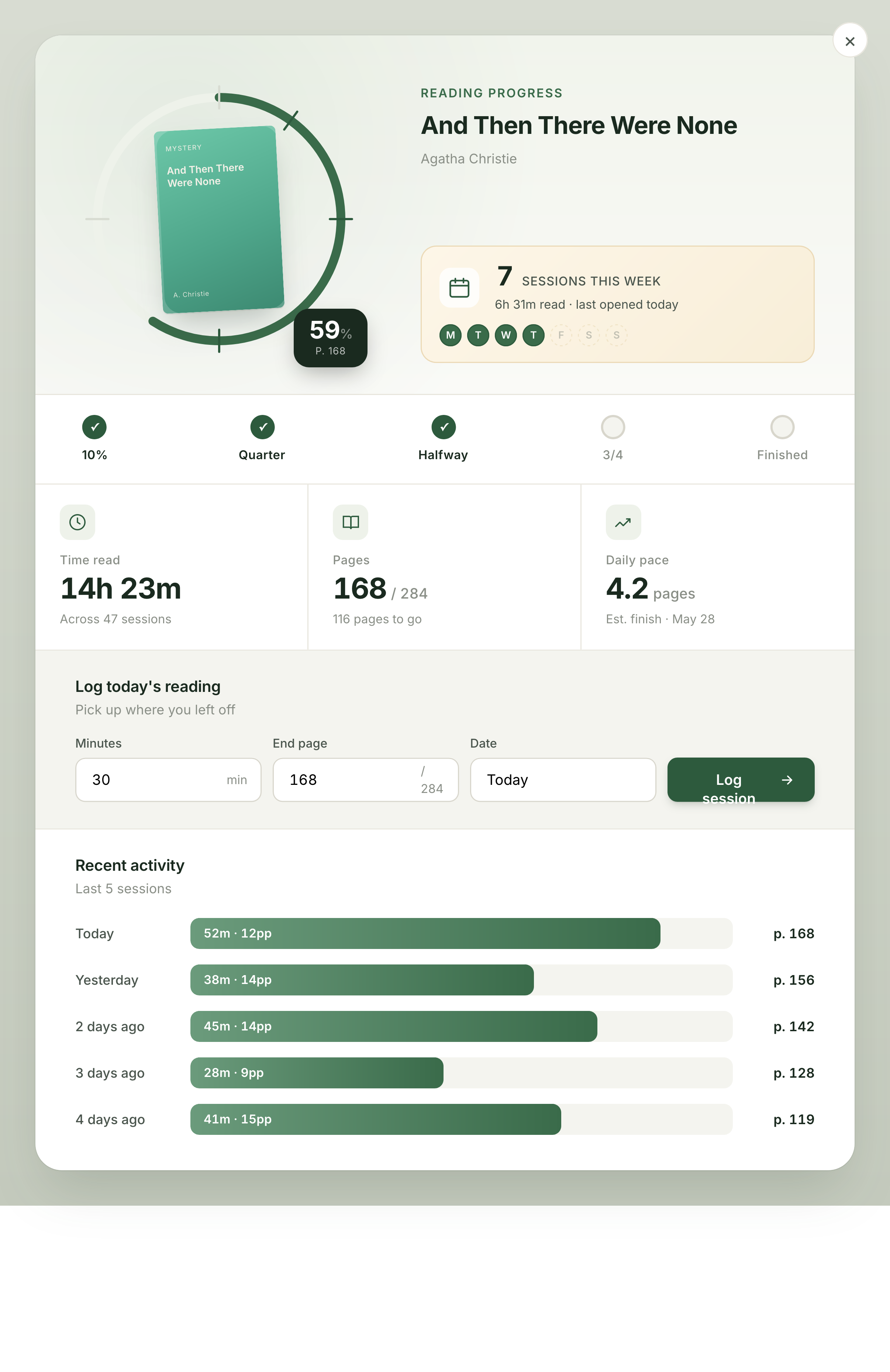The width and height of the screenshot is (890, 1372).
Task: Select the 3/4 milestone circle
Action: coord(613,427)
